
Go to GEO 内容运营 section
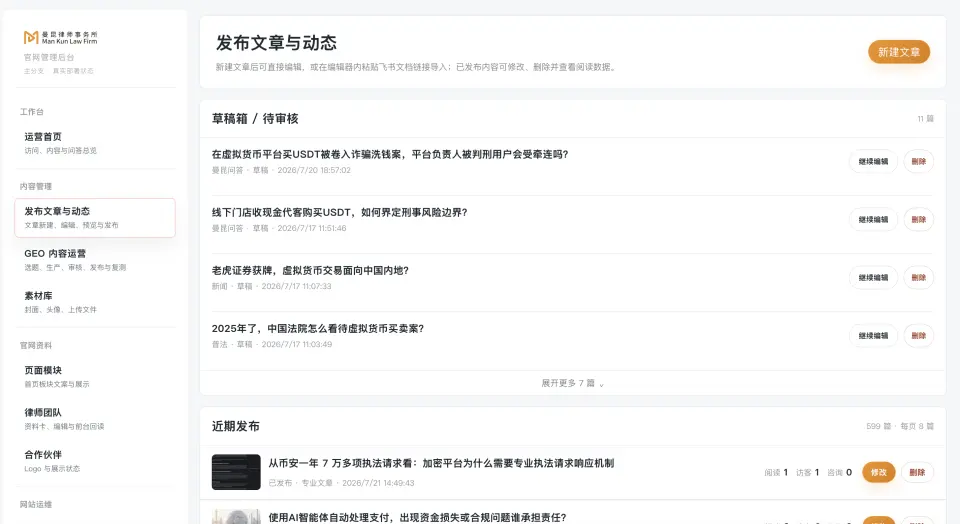pos(95,260)
